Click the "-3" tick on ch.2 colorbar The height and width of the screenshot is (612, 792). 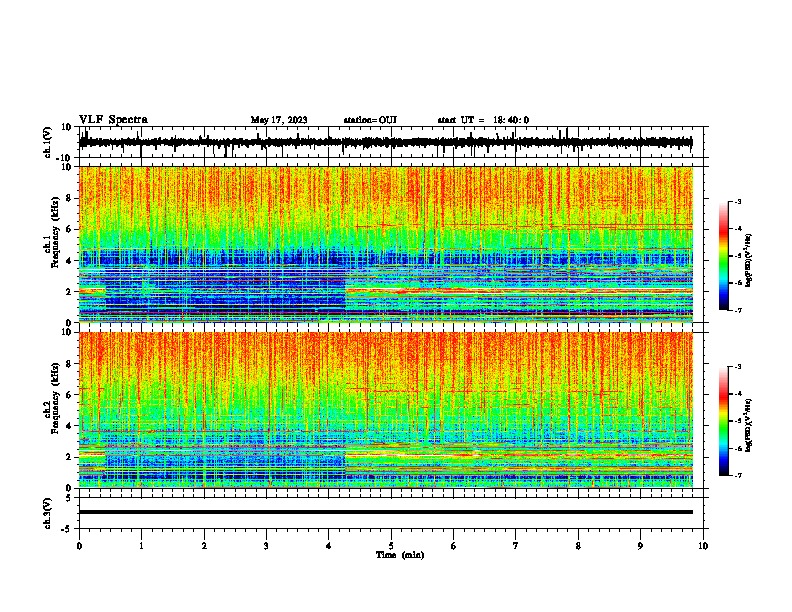tap(738, 367)
